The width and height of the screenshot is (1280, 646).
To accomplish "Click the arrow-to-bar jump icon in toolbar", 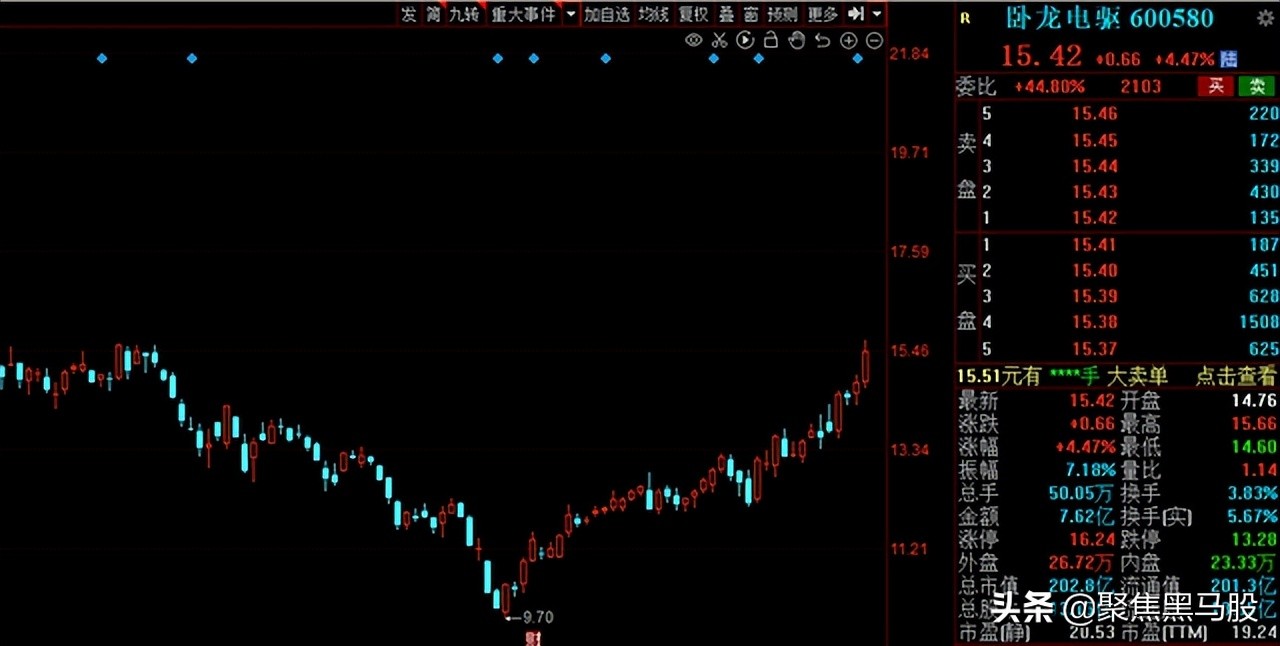I will 855,14.
